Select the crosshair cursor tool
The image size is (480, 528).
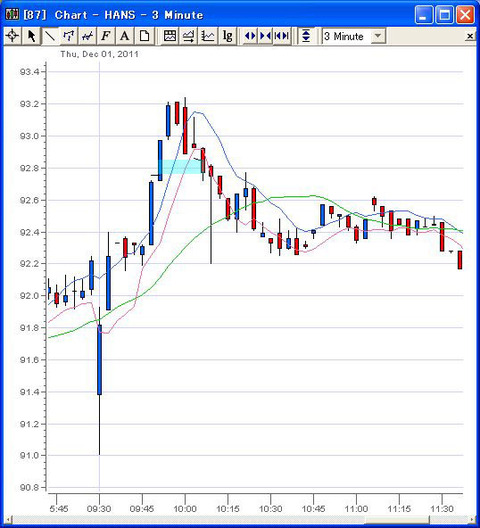[12, 36]
